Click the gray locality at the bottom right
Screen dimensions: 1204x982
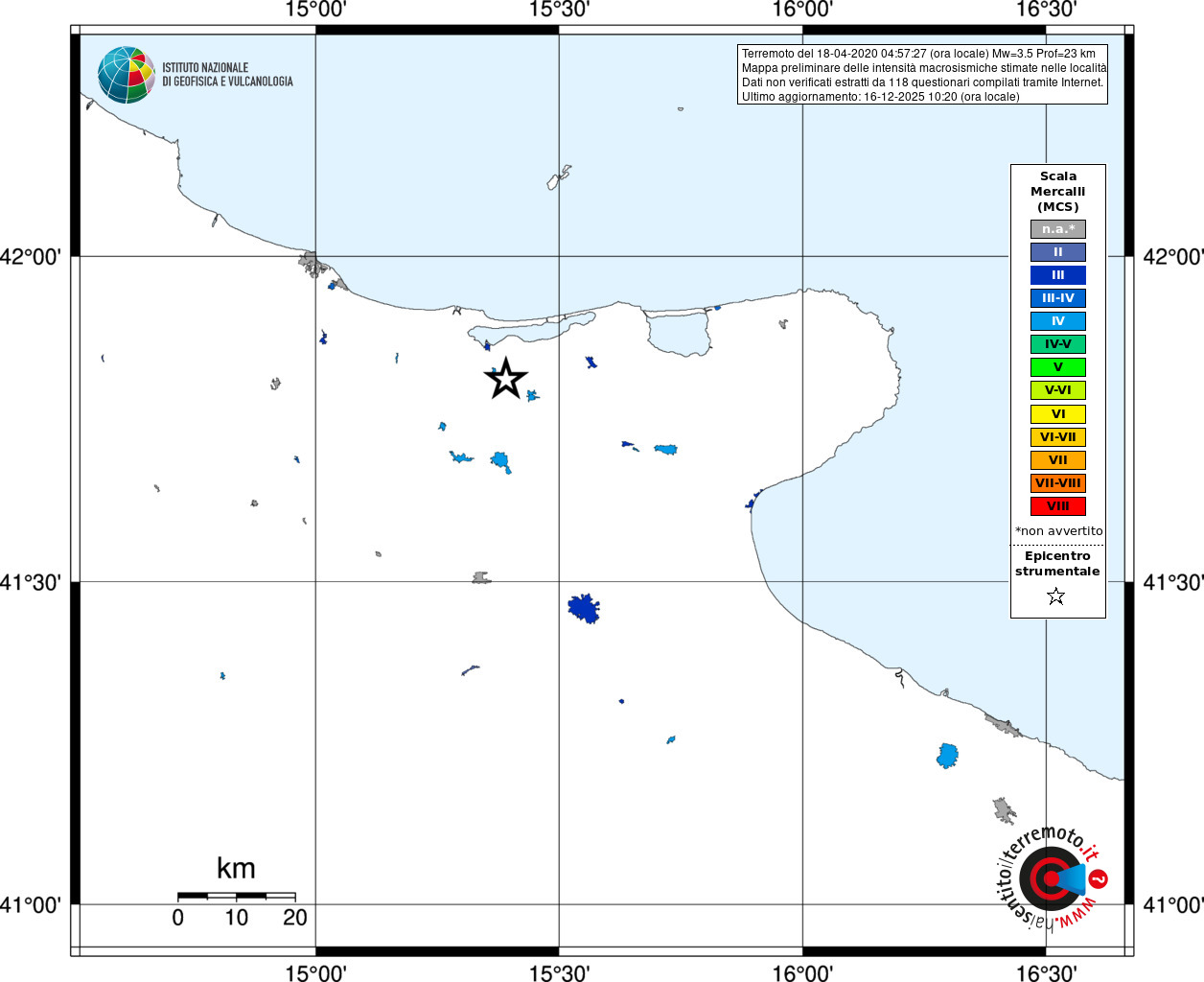pos(1004,810)
